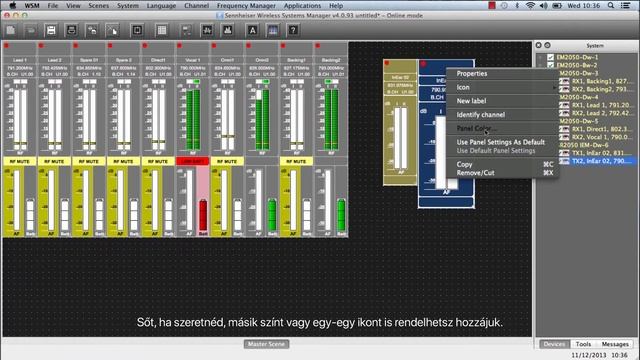Choose Use Panel Settings As Default

pyautogui.click(x=502, y=142)
